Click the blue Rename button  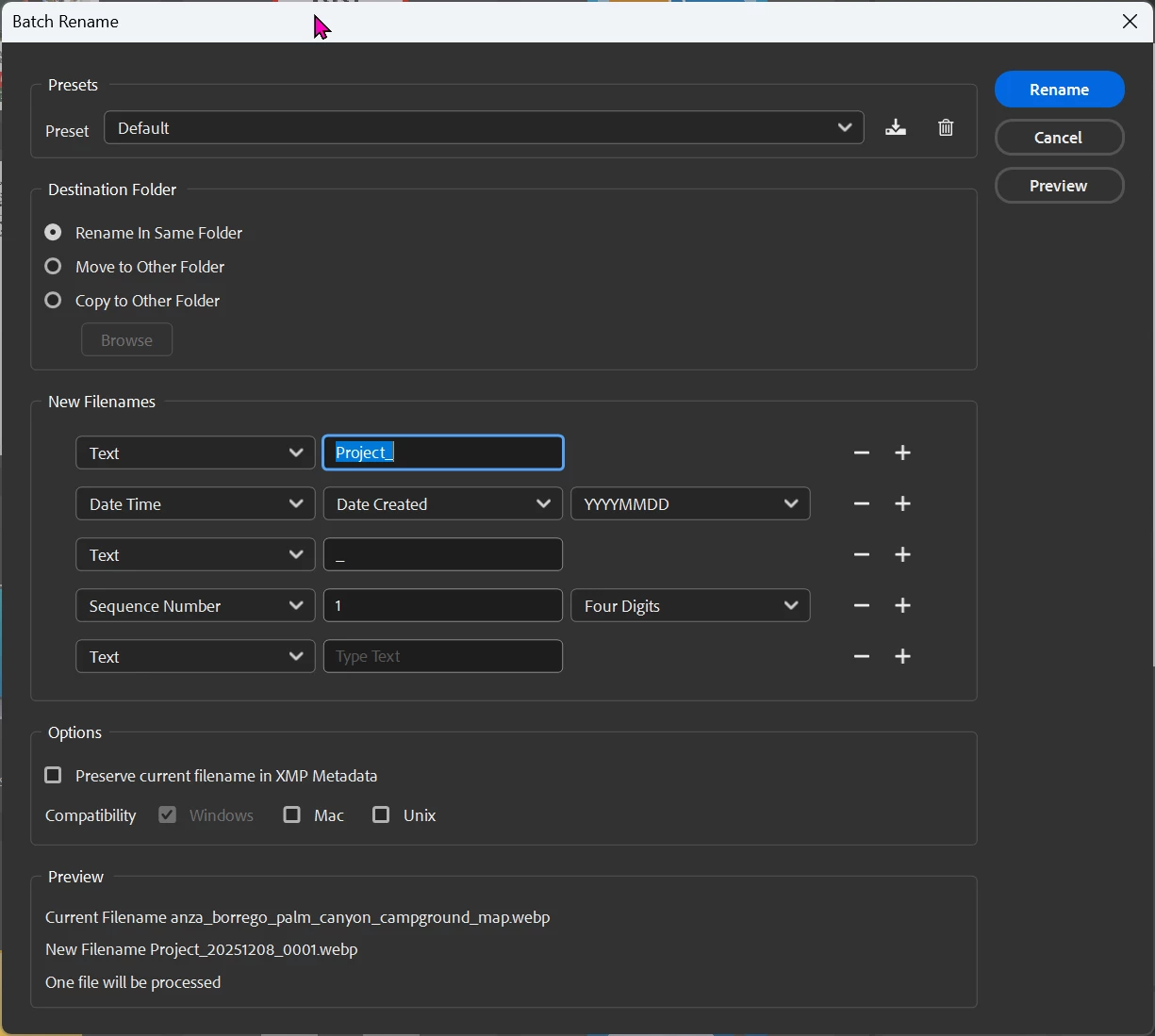coord(1060,90)
